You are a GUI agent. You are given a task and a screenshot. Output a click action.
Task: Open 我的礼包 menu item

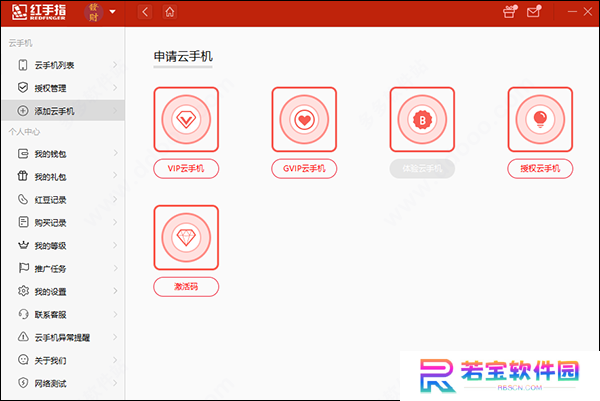pos(63,177)
